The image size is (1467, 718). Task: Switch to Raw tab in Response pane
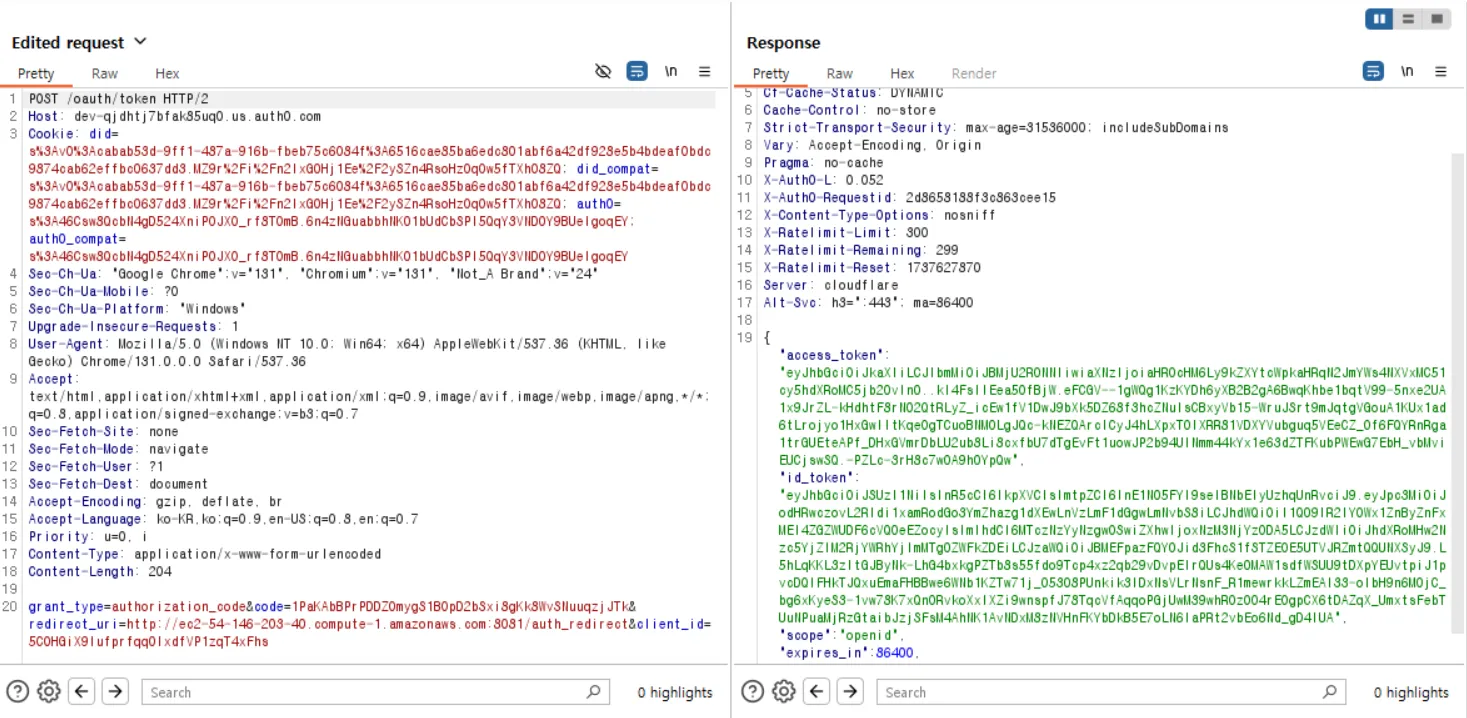tap(840, 73)
